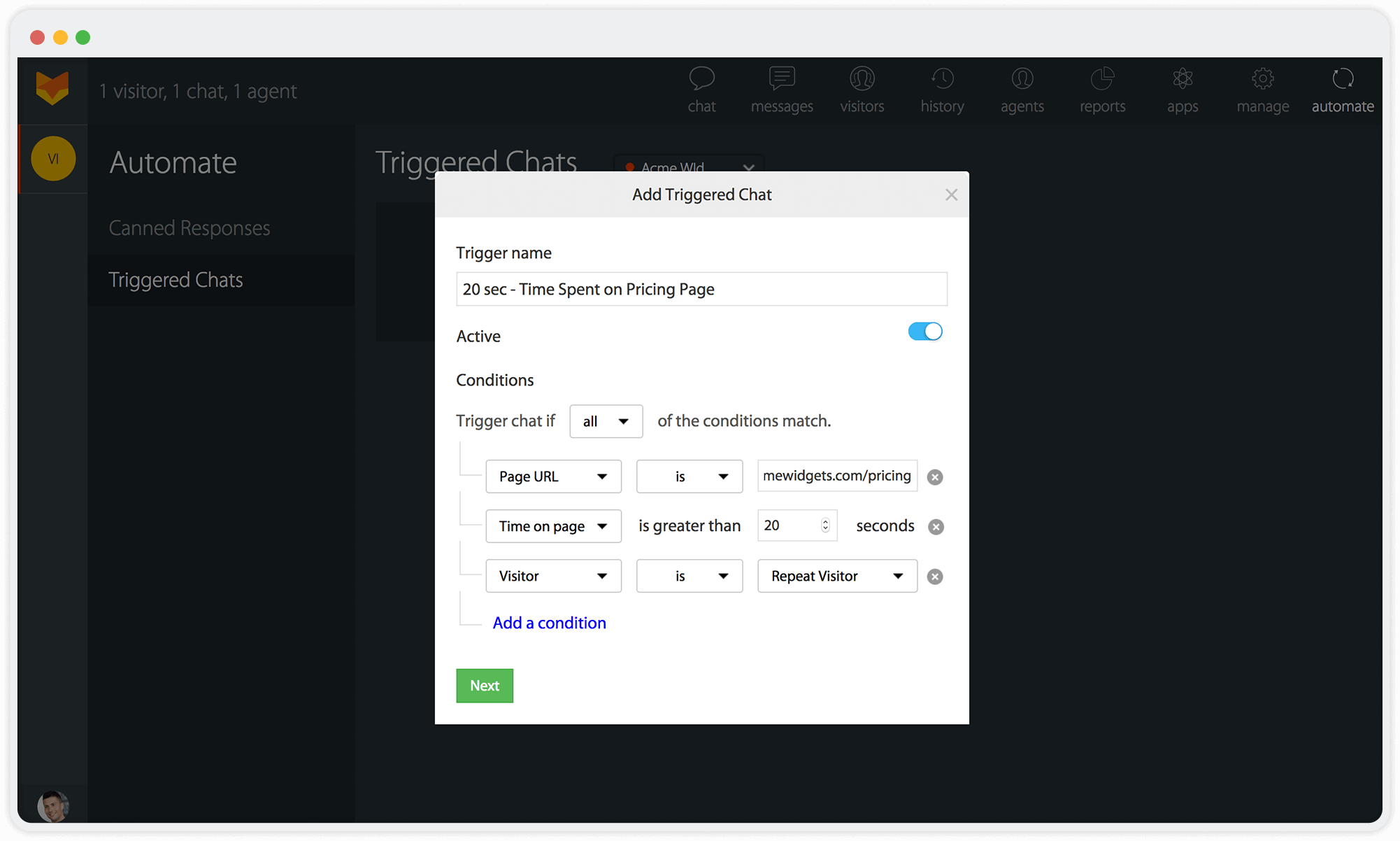Change the conditions match rule from all
Image resolution: width=1400 pixels, height=841 pixels.
coord(604,420)
